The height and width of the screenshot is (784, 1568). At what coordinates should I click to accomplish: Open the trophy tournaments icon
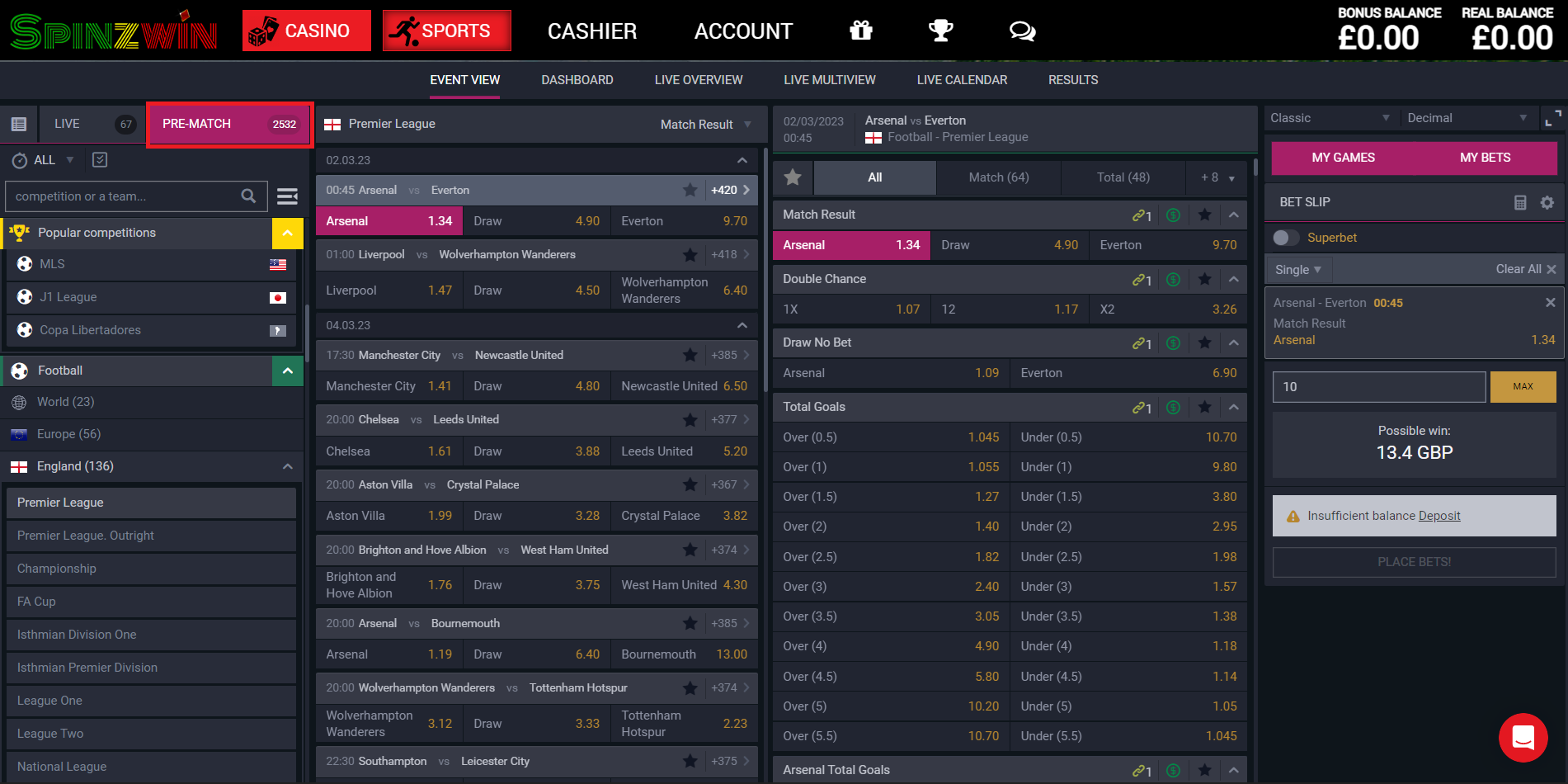(941, 31)
